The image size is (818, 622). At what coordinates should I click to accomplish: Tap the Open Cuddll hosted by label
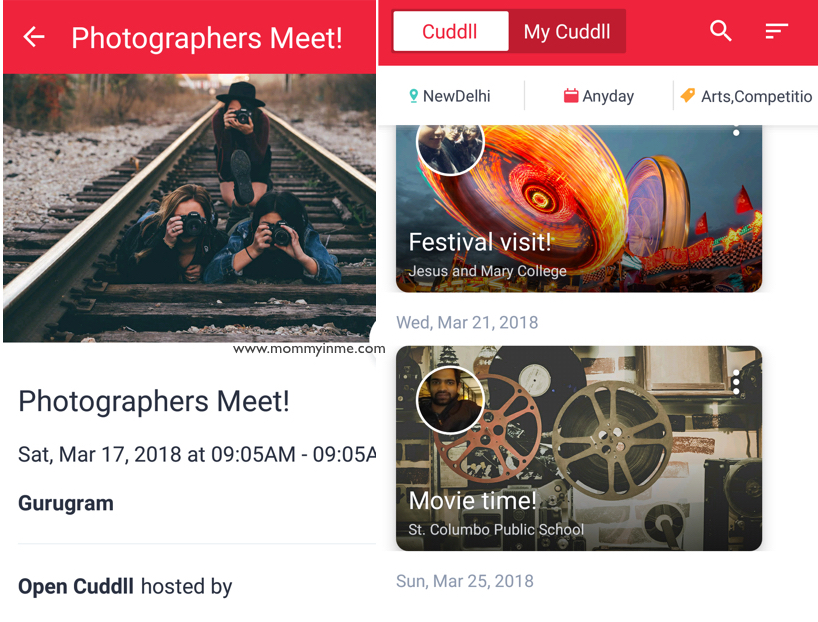pos(125,587)
